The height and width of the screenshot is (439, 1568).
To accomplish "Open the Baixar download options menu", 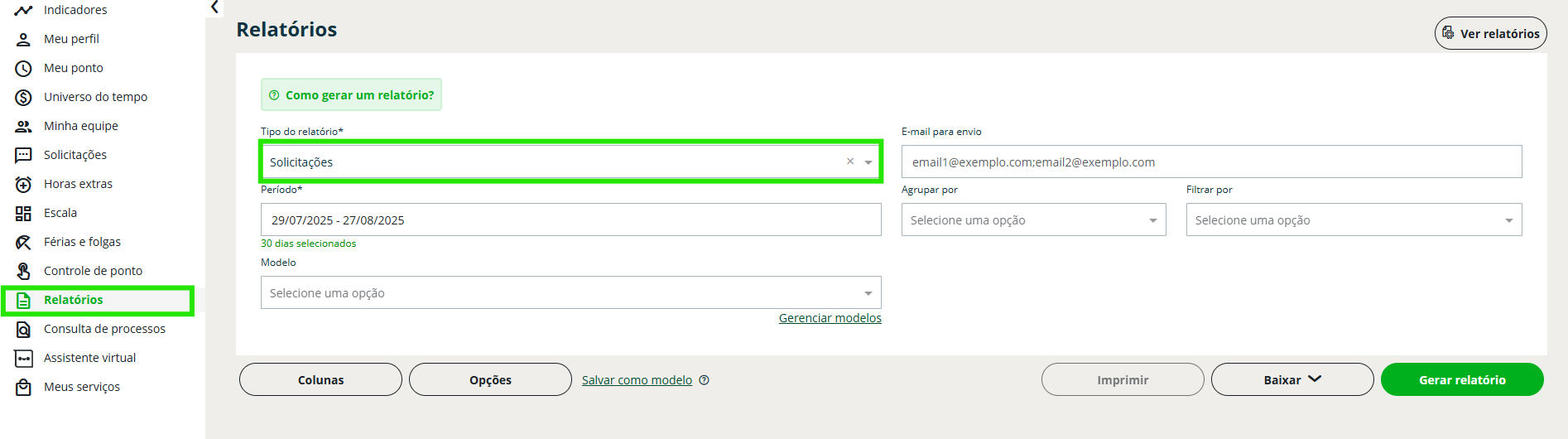I will (x=1291, y=379).
